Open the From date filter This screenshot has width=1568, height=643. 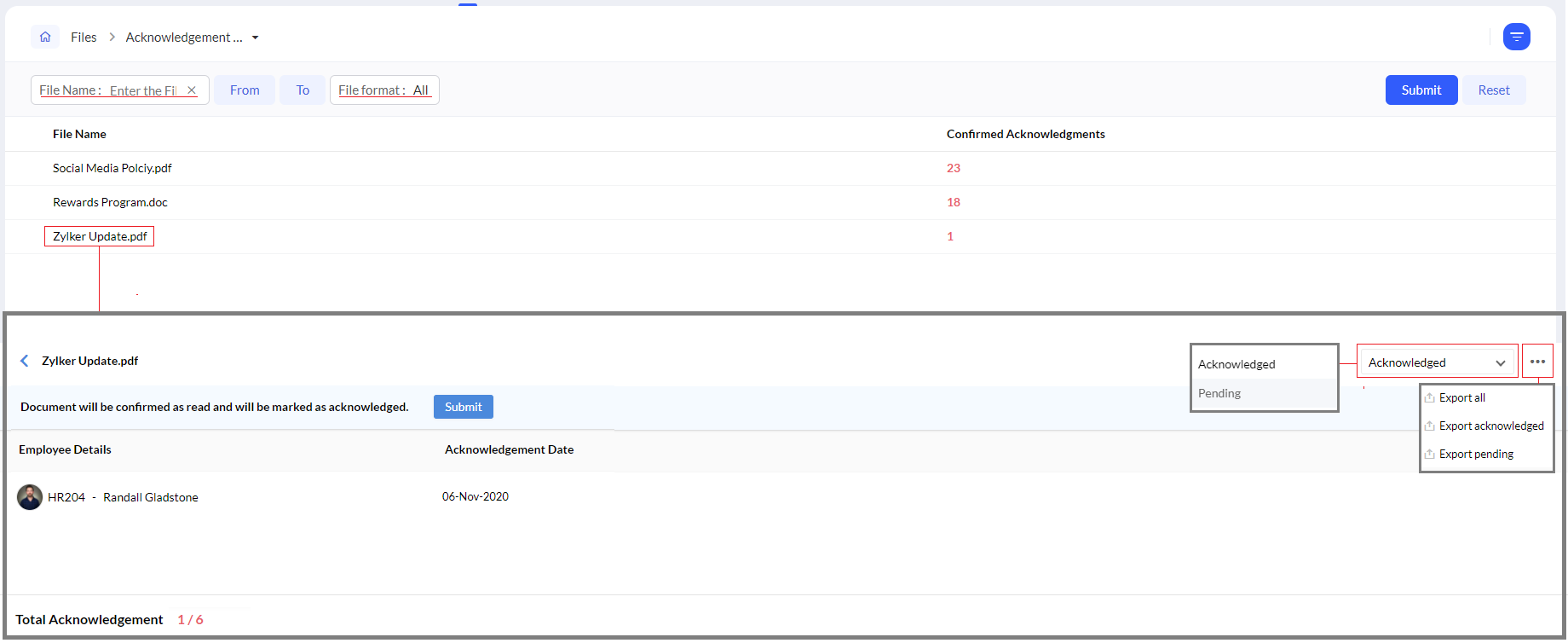point(245,90)
